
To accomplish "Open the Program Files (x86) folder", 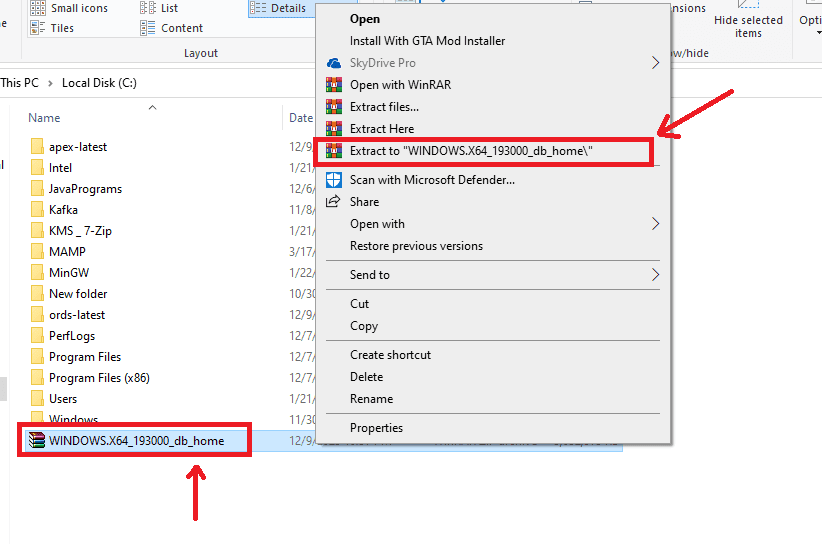I will 99,378.
